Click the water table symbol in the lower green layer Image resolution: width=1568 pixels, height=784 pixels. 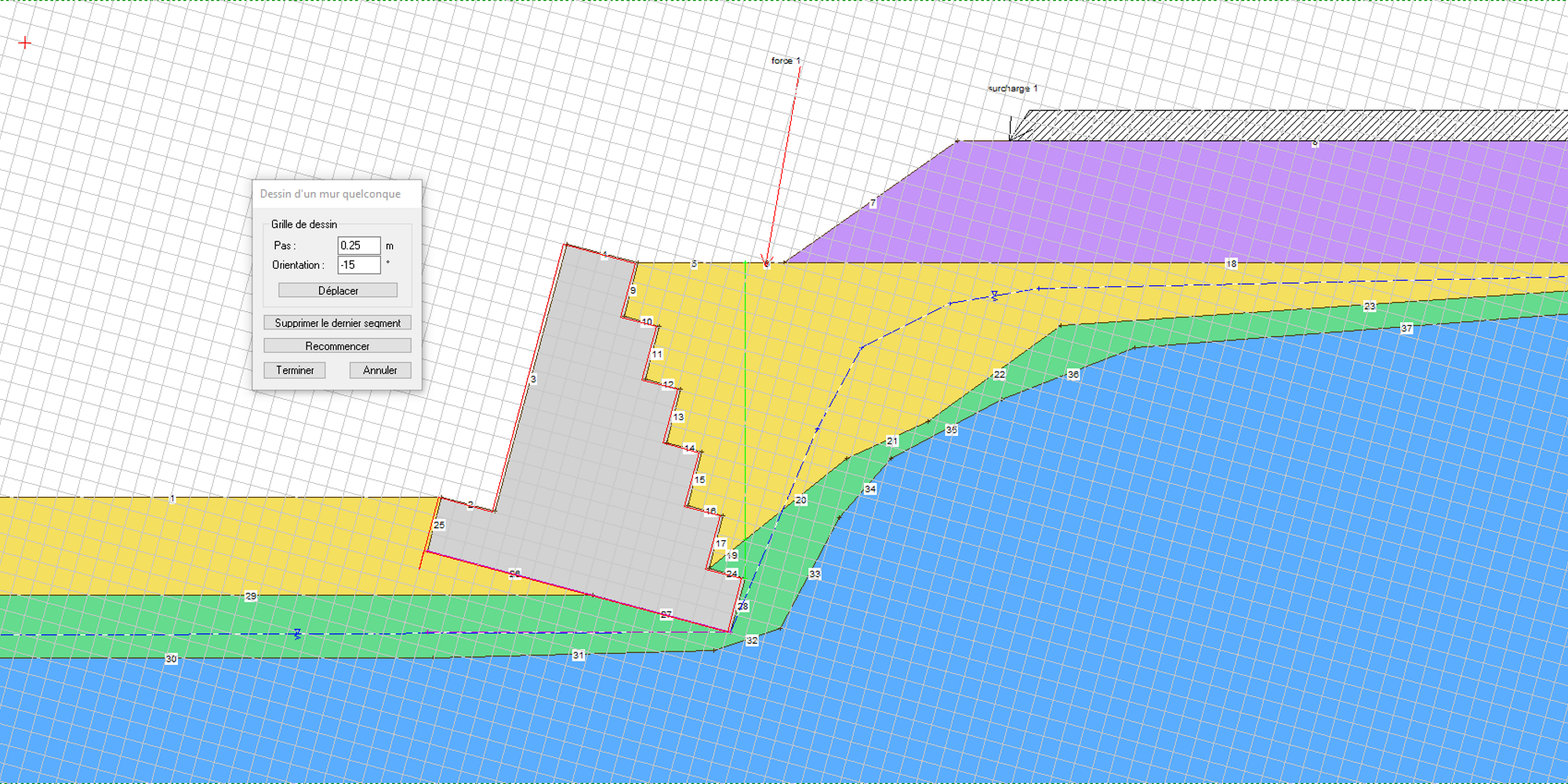point(297,633)
